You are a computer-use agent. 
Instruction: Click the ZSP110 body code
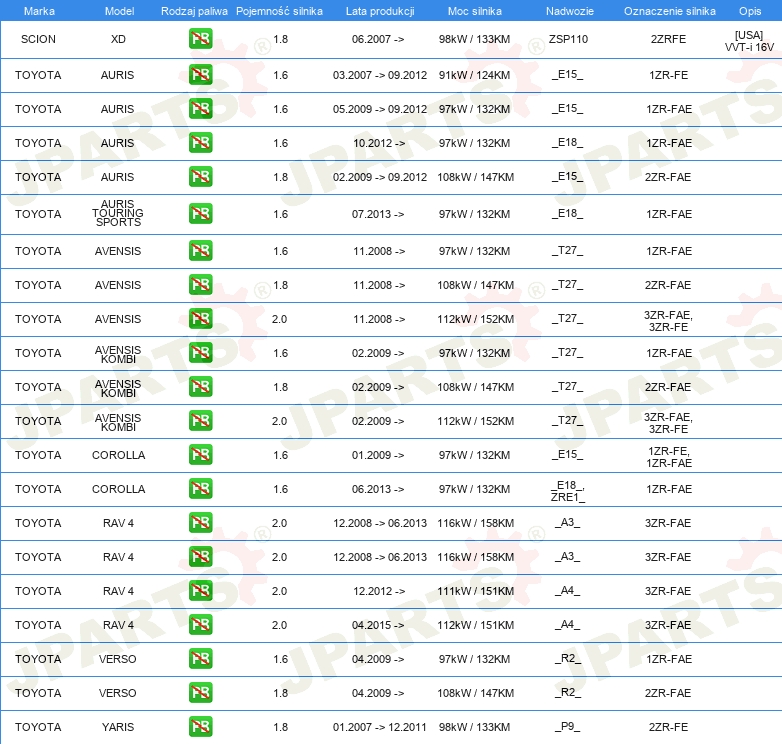pos(568,39)
